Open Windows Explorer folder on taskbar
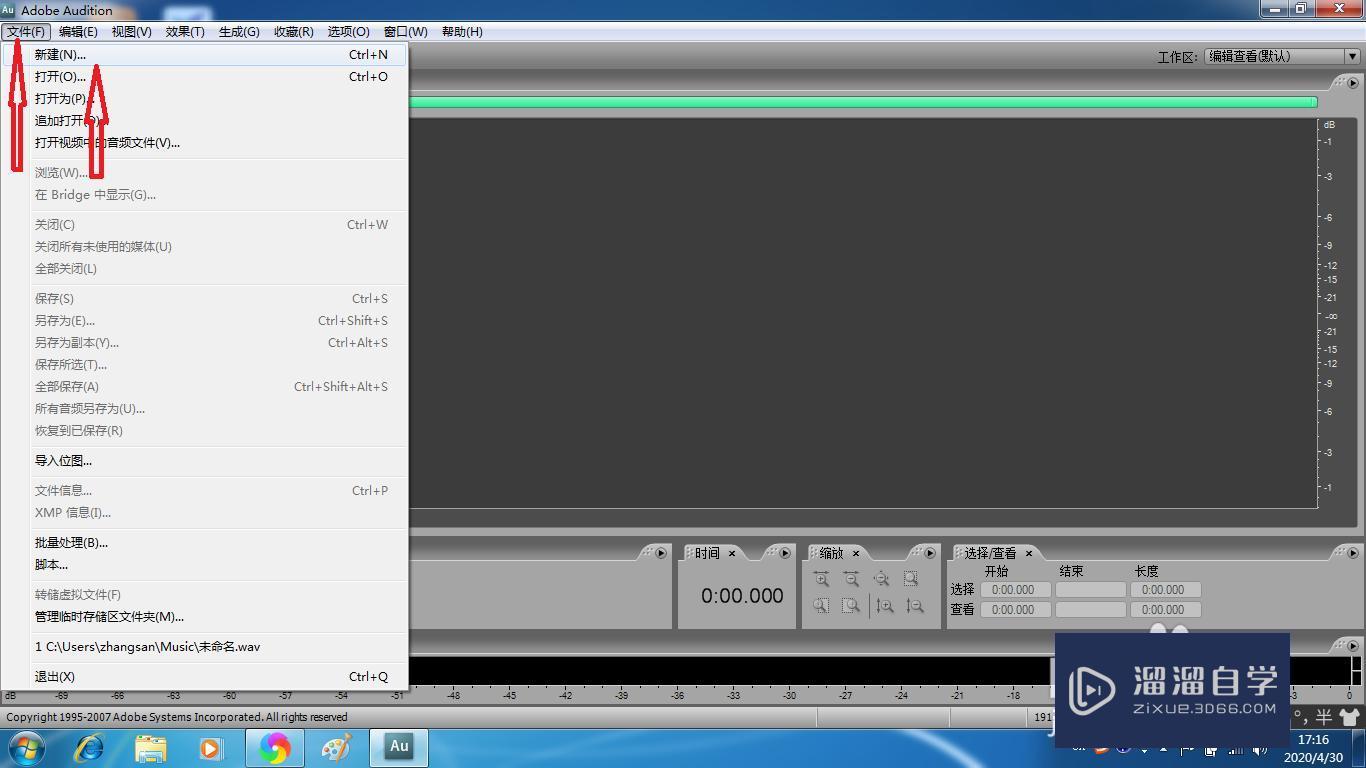 [x=151, y=747]
